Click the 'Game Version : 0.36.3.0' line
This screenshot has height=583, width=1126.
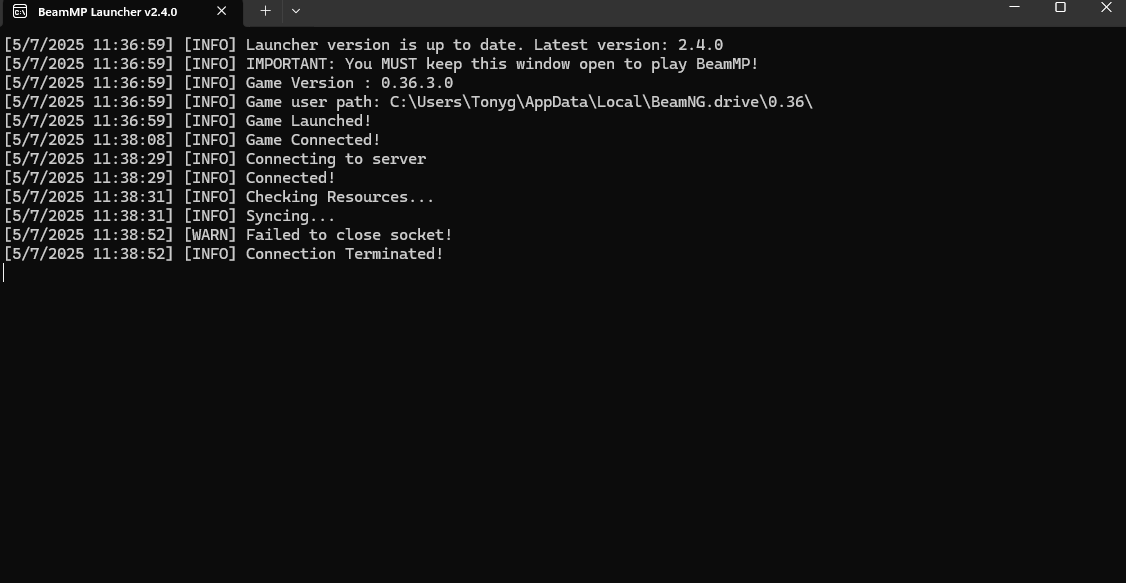[x=349, y=83]
